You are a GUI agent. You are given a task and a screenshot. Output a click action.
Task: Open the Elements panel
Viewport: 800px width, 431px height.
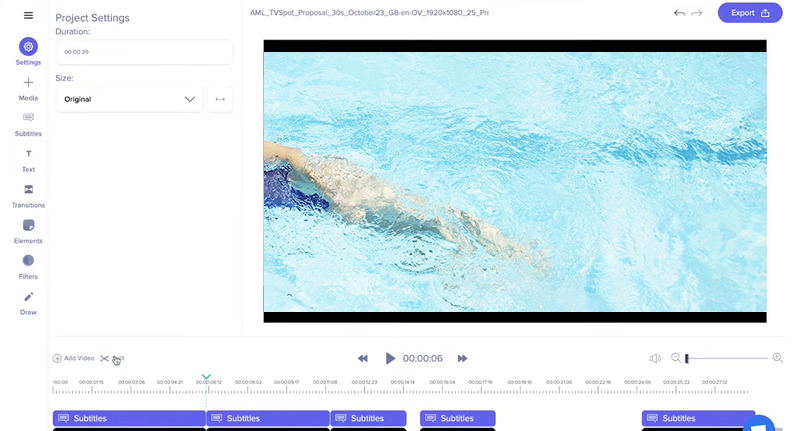[28, 232]
